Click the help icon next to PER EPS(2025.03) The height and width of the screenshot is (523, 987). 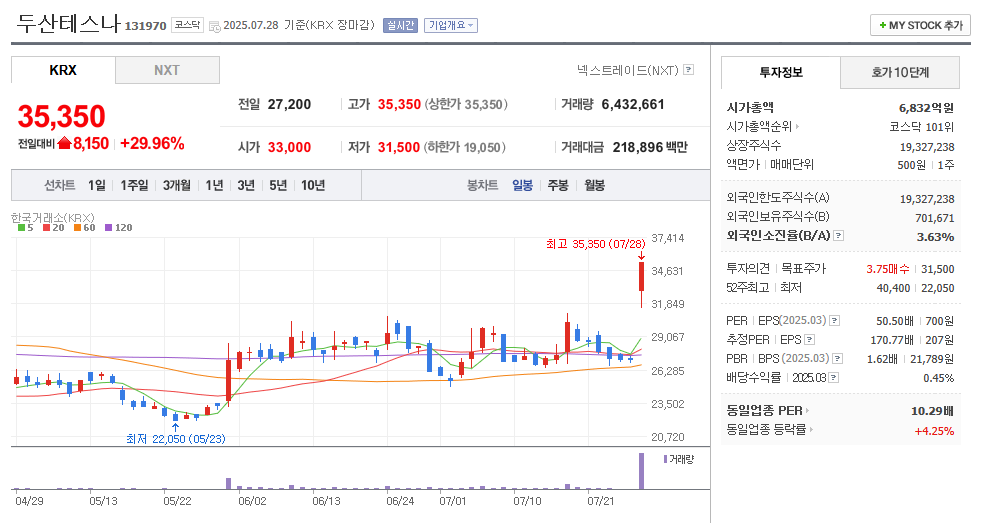[835, 321]
